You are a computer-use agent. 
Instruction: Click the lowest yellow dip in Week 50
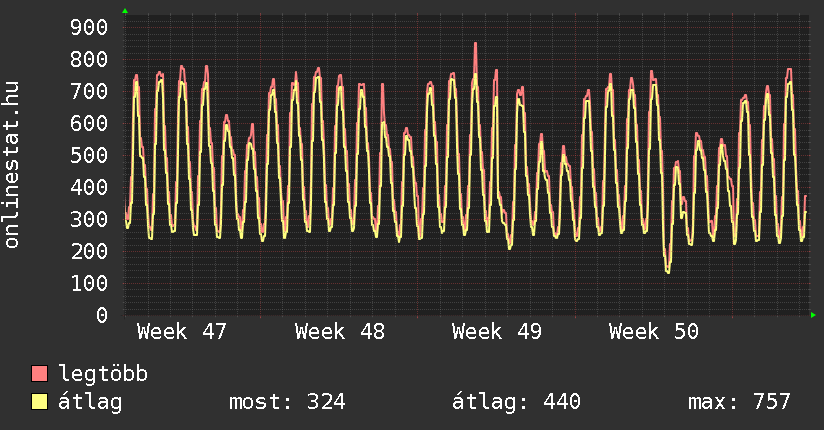(667, 271)
